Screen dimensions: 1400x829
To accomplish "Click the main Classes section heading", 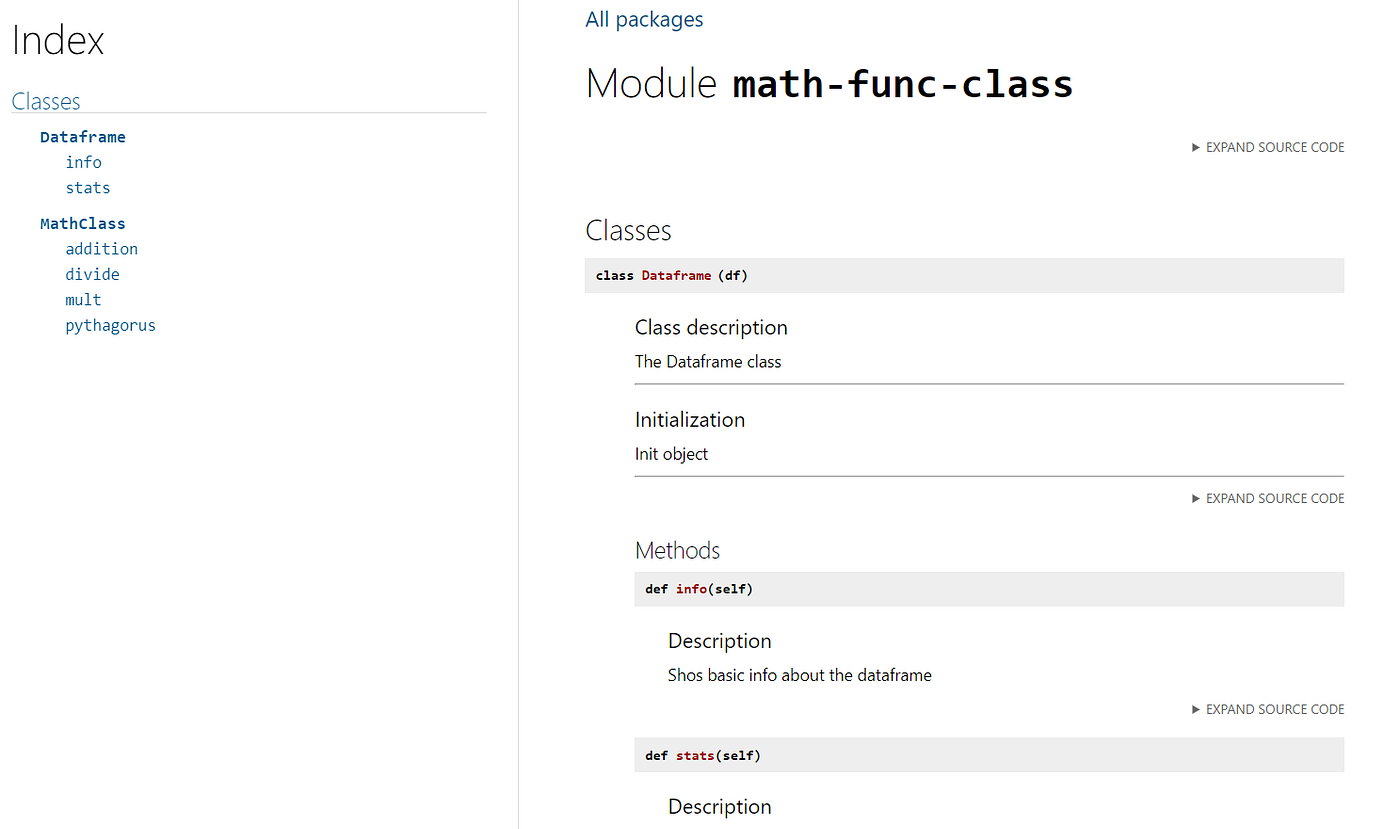I will 628,230.
